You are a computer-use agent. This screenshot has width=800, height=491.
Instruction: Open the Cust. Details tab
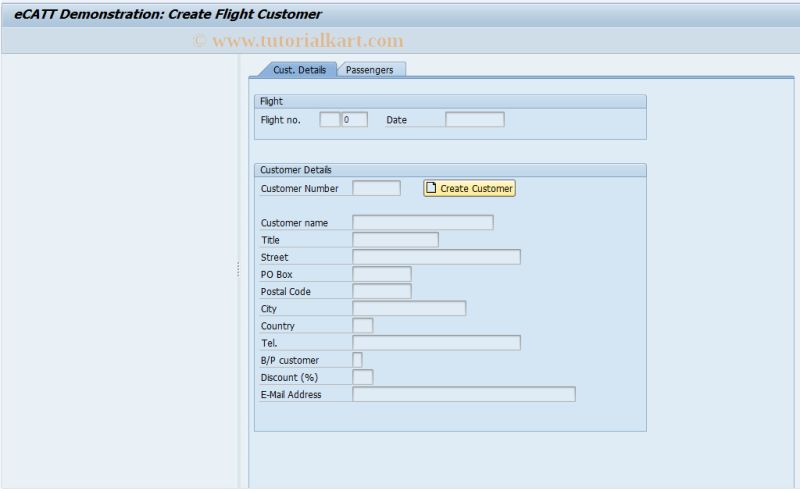299,70
